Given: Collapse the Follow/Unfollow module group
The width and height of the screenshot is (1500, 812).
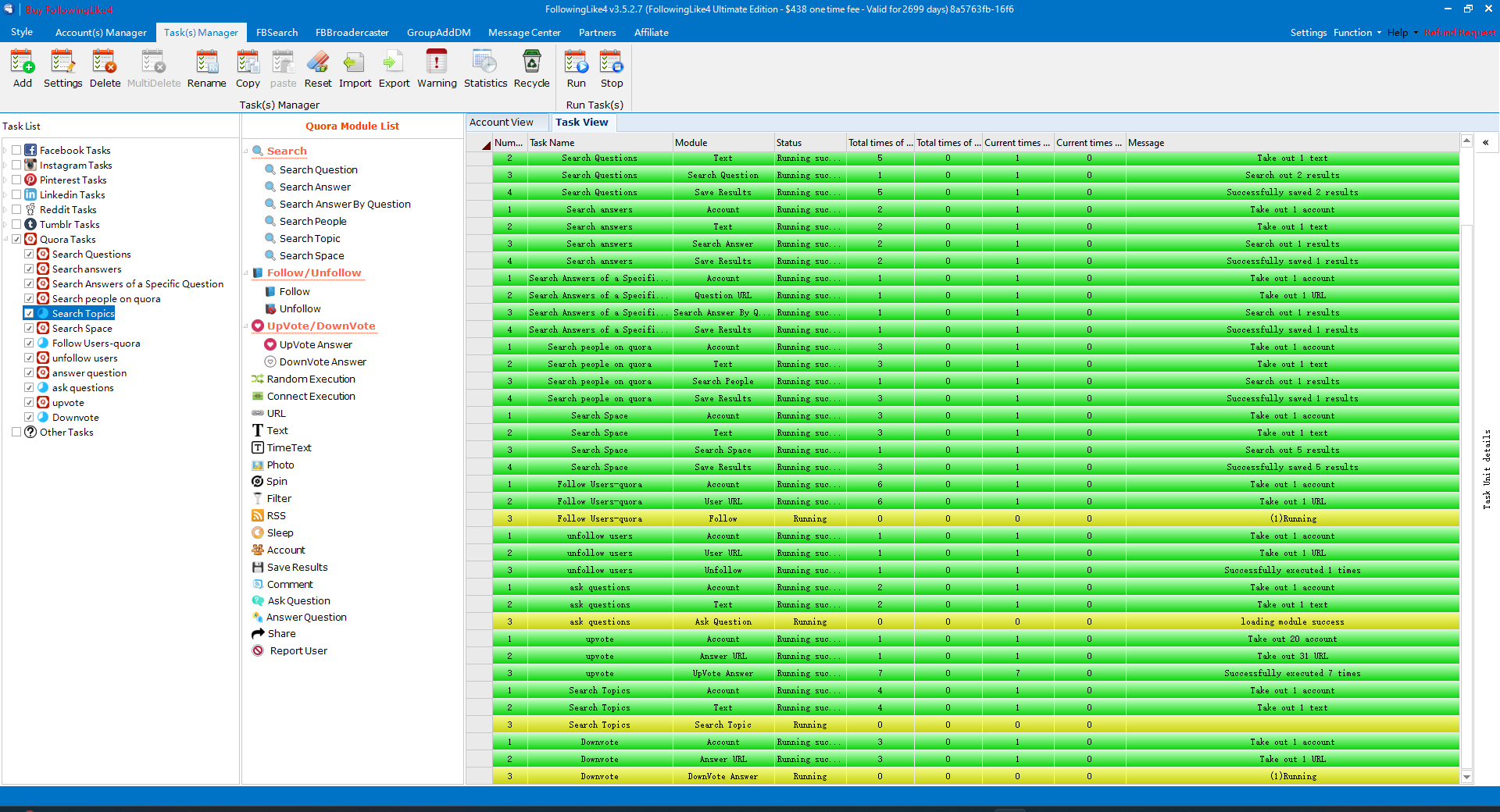Looking at the screenshot, I should [246, 272].
